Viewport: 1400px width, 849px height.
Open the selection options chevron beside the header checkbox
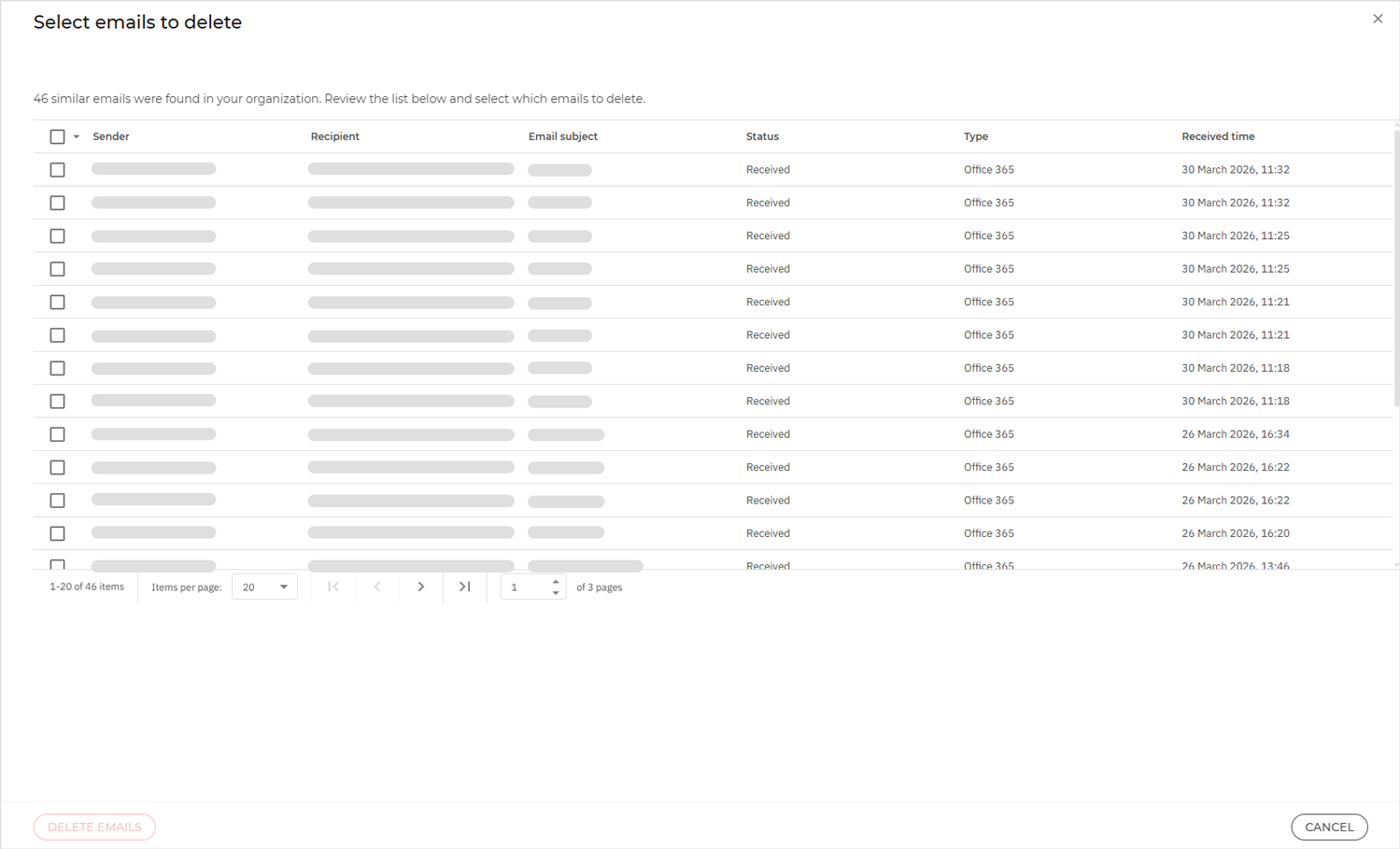pos(76,136)
